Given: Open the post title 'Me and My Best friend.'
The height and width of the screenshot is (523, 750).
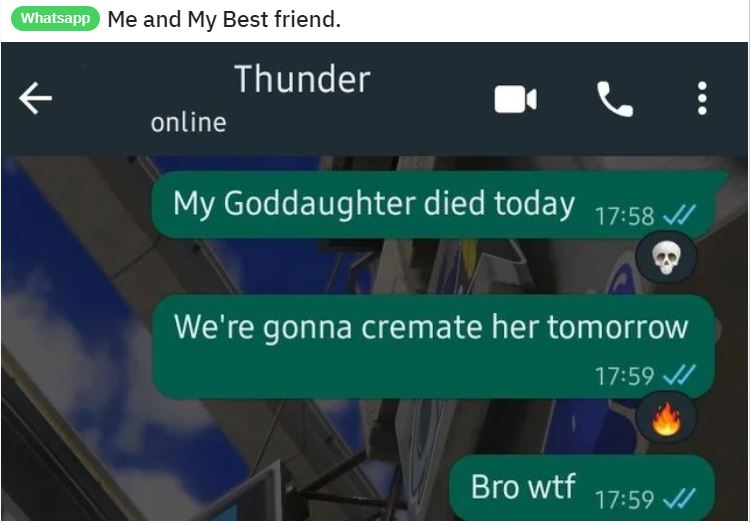Looking at the screenshot, I should [224, 20].
